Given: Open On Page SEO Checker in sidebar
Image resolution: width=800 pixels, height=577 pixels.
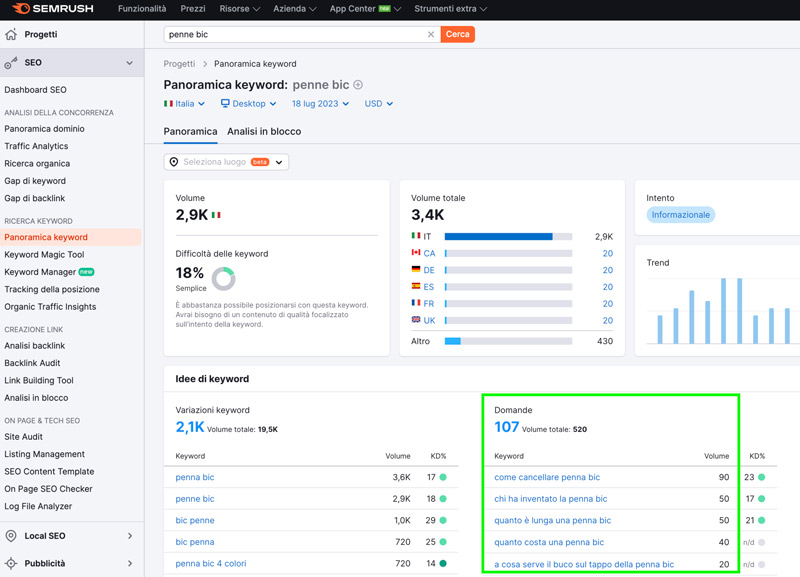Looking at the screenshot, I should pyautogui.click(x=48, y=489).
